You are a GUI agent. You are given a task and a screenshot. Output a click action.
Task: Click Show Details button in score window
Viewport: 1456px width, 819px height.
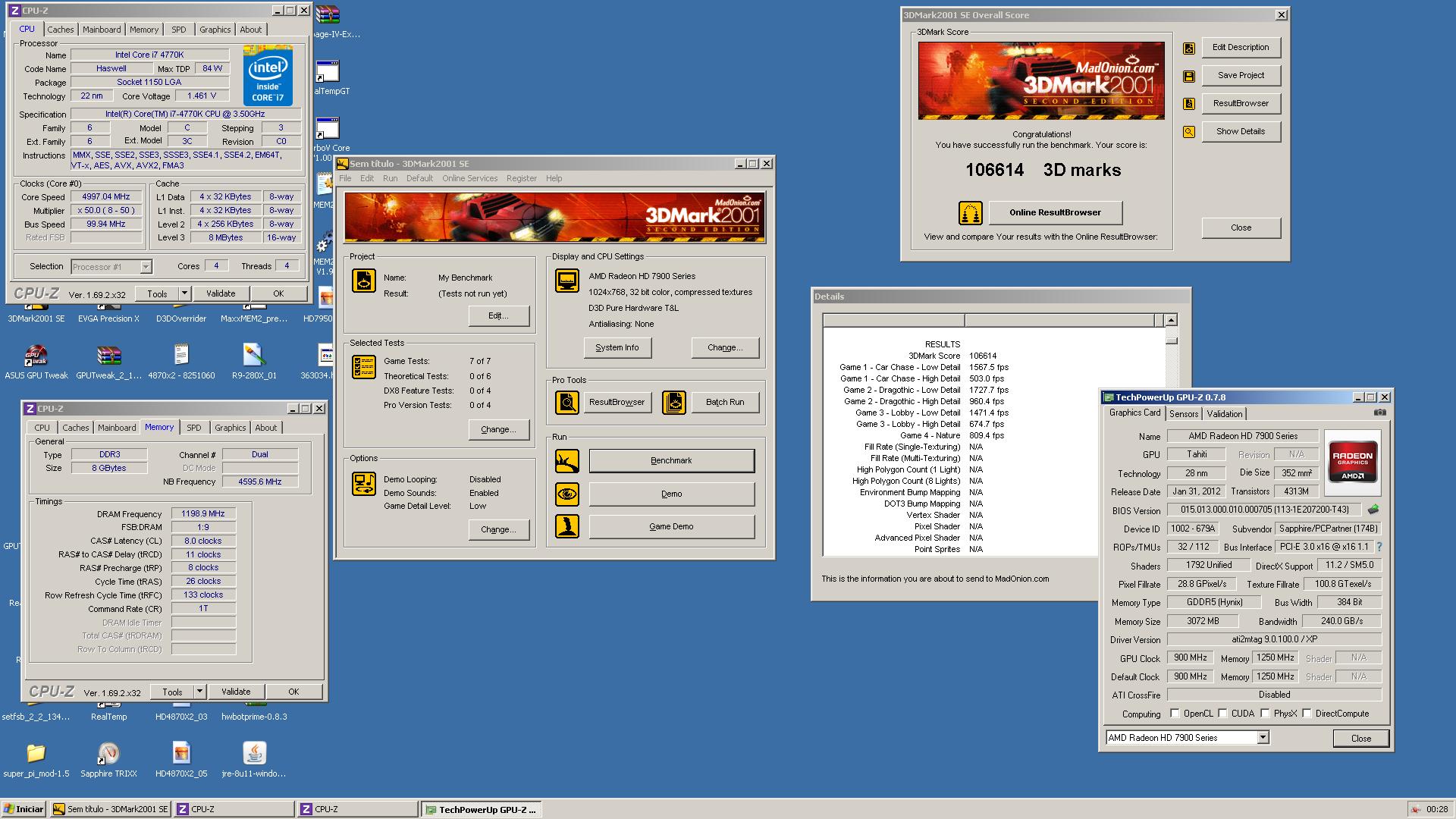click(x=1240, y=132)
